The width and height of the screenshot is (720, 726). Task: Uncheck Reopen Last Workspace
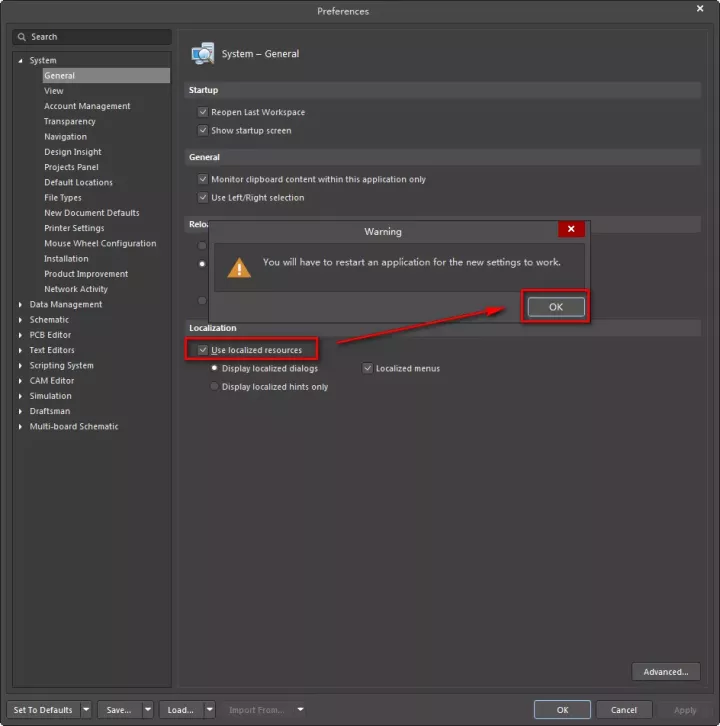203,112
